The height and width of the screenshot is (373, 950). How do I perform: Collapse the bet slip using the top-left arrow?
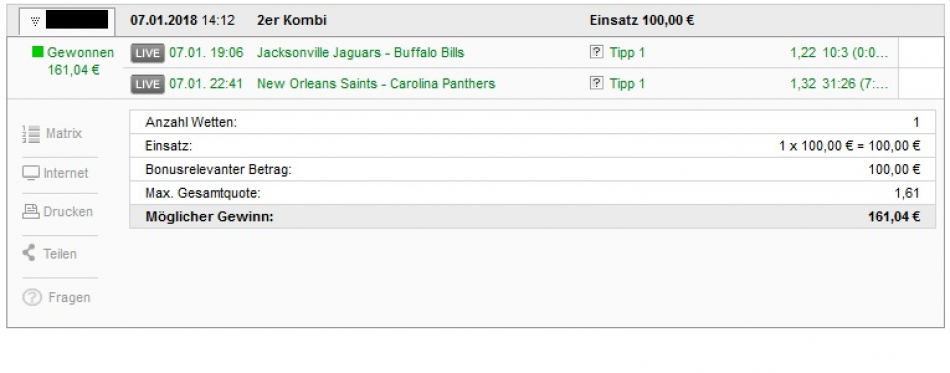tap(35, 21)
